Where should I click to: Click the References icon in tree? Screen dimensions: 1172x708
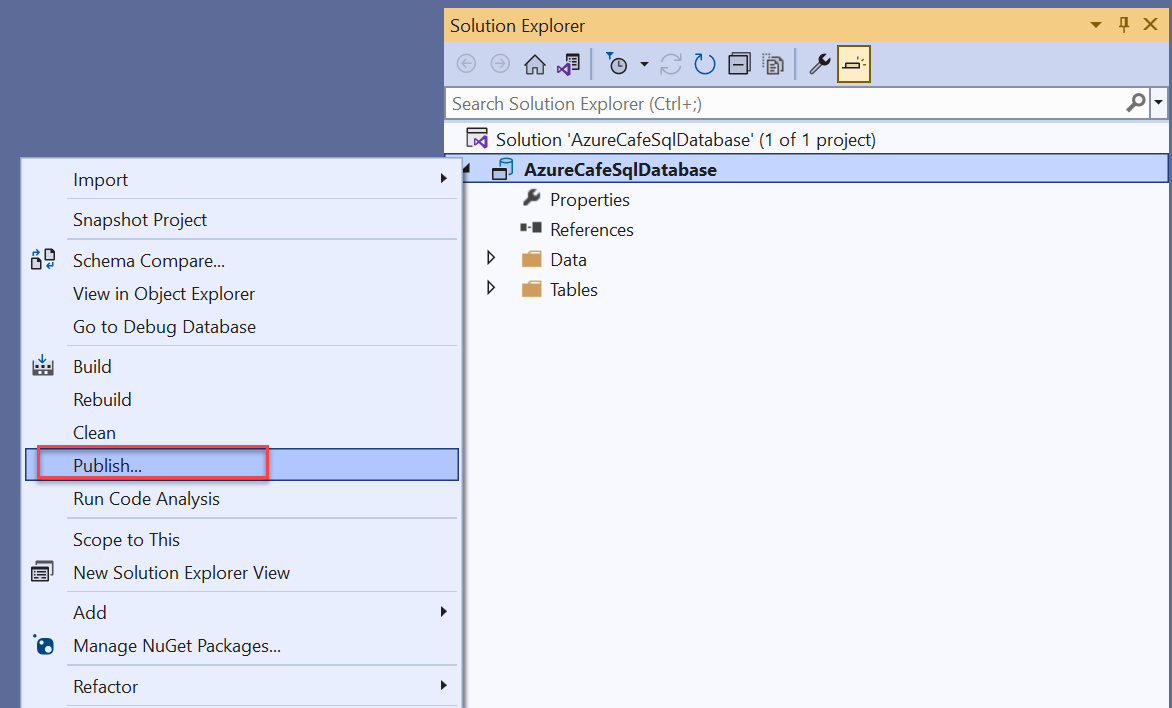[x=531, y=228]
